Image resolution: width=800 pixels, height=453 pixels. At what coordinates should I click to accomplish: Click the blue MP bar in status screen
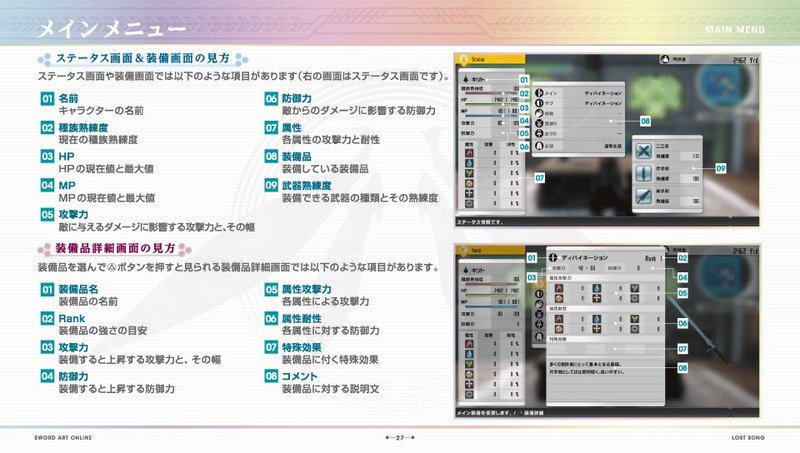pyautogui.click(x=490, y=116)
